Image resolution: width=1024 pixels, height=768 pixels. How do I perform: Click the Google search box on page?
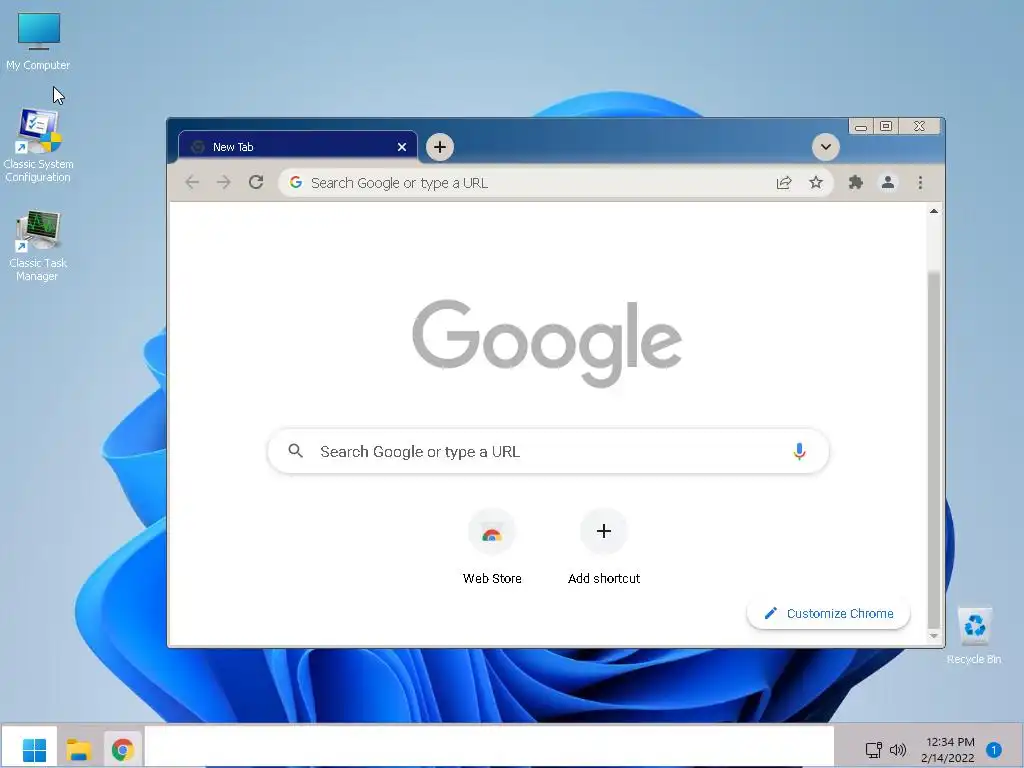pos(549,451)
